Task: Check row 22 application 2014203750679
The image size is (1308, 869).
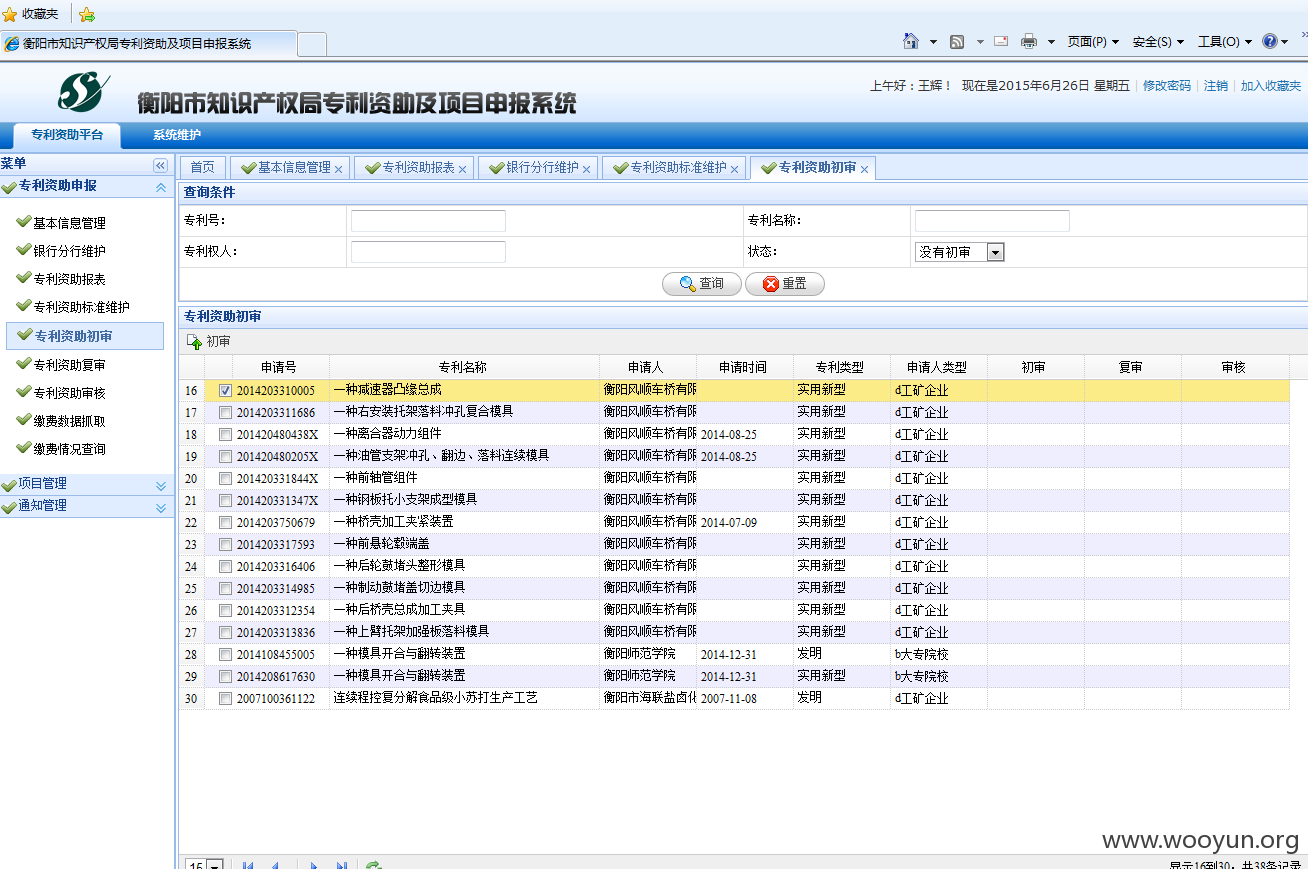Action: coord(225,522)
